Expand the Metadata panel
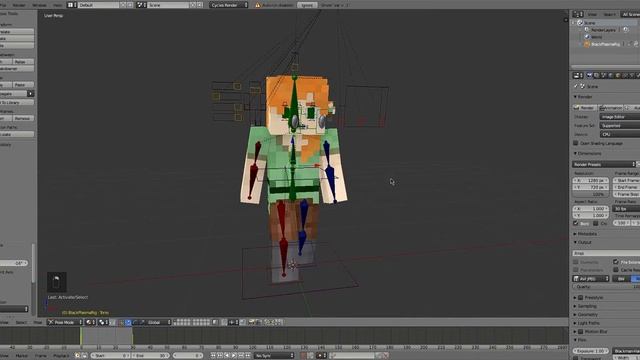 click(586, 234)
